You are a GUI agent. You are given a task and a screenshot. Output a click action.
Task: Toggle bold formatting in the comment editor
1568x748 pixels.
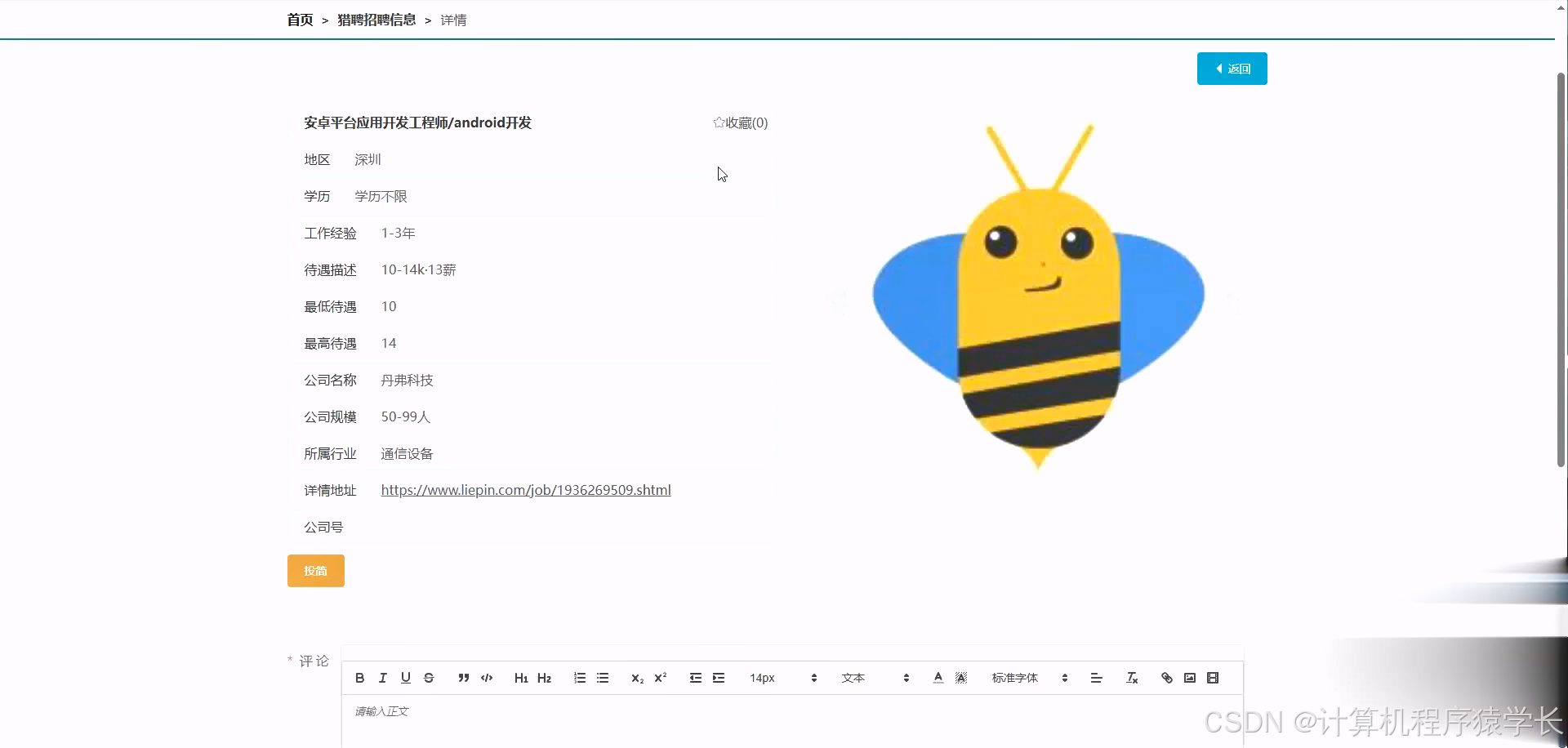(359, 678)
